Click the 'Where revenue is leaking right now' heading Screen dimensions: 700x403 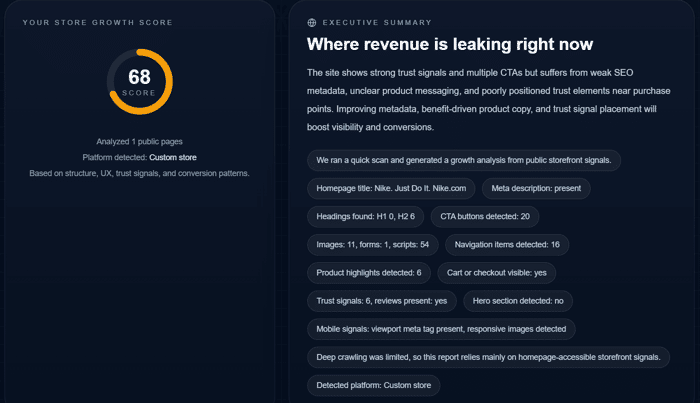(450, 44)
